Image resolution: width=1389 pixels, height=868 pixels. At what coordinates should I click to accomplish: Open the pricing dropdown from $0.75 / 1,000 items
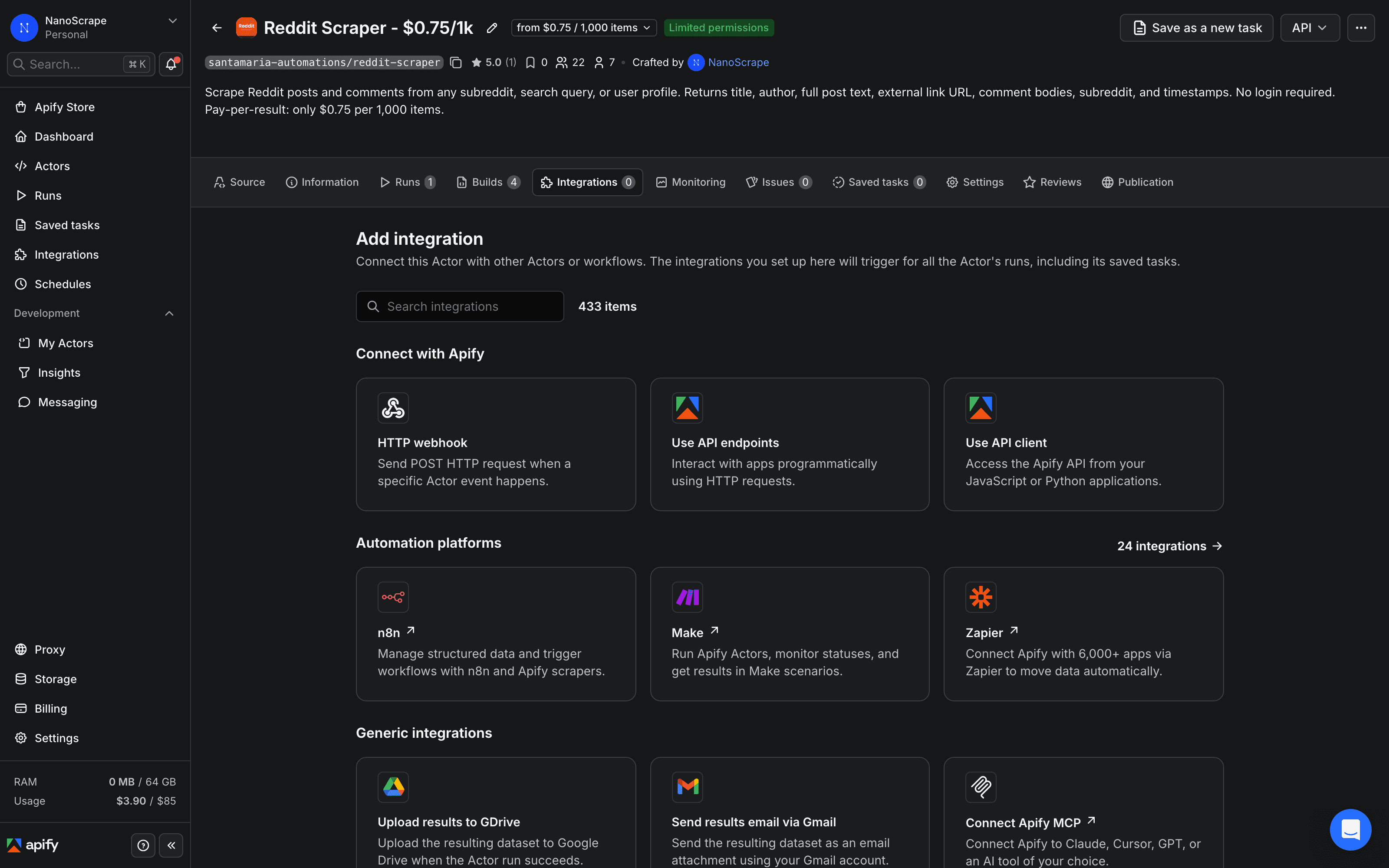[x=584, y=27]
